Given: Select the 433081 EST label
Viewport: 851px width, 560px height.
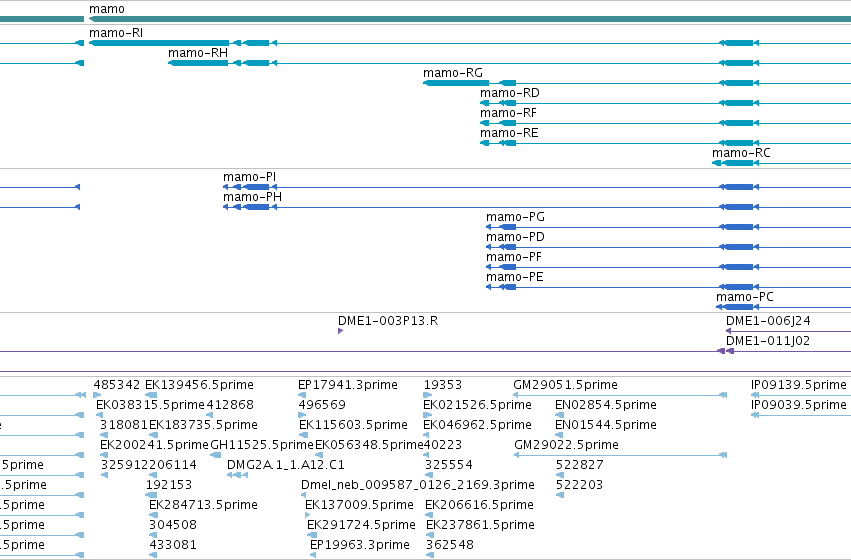Looking at the screenshot, I should [x=173, y=545].
